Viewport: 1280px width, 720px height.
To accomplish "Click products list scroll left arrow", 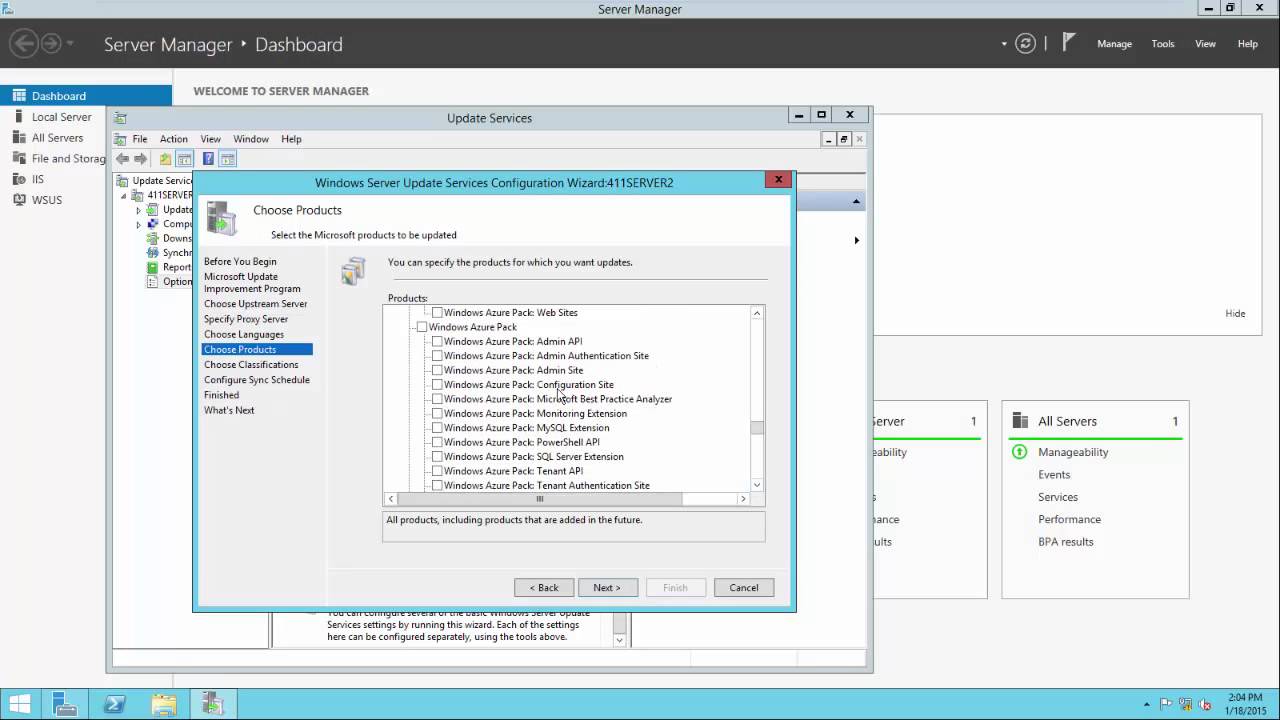I will click(x=391, y=499).
